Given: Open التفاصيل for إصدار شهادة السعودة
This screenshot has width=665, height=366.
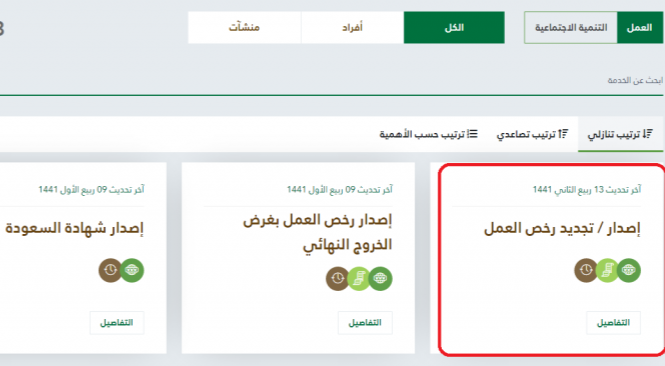Looking at the screenshot, I should pyautogui.click(x=117, y=323).
